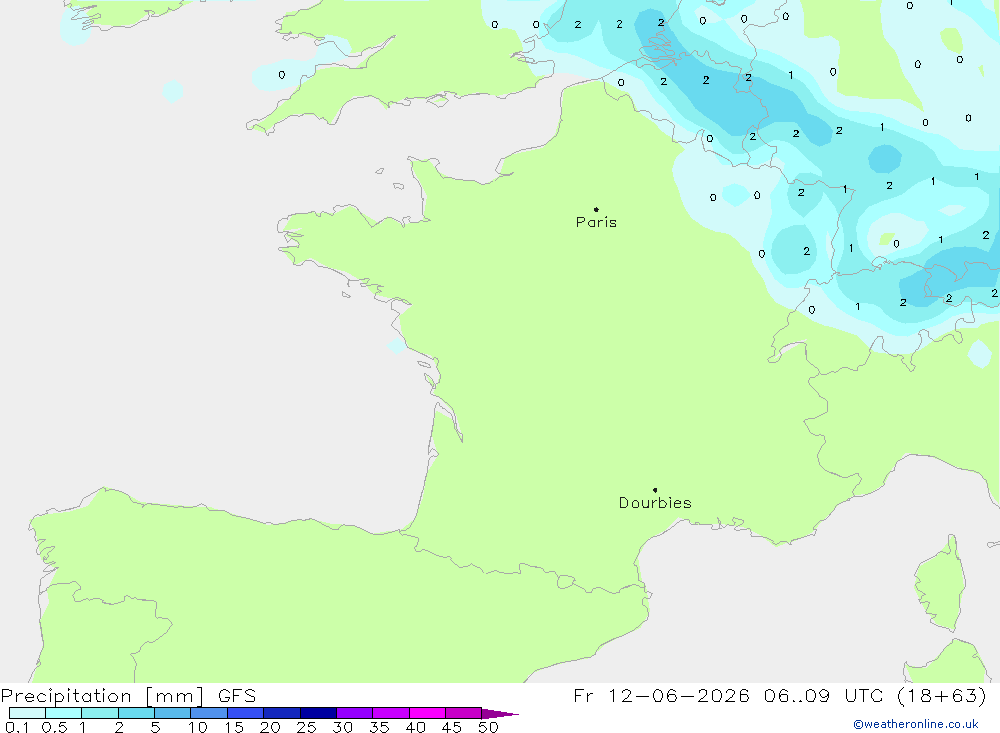This screenshot has width=1000, height=733.
Task: Click the legend label '50'
Action: tap(489, 727)
